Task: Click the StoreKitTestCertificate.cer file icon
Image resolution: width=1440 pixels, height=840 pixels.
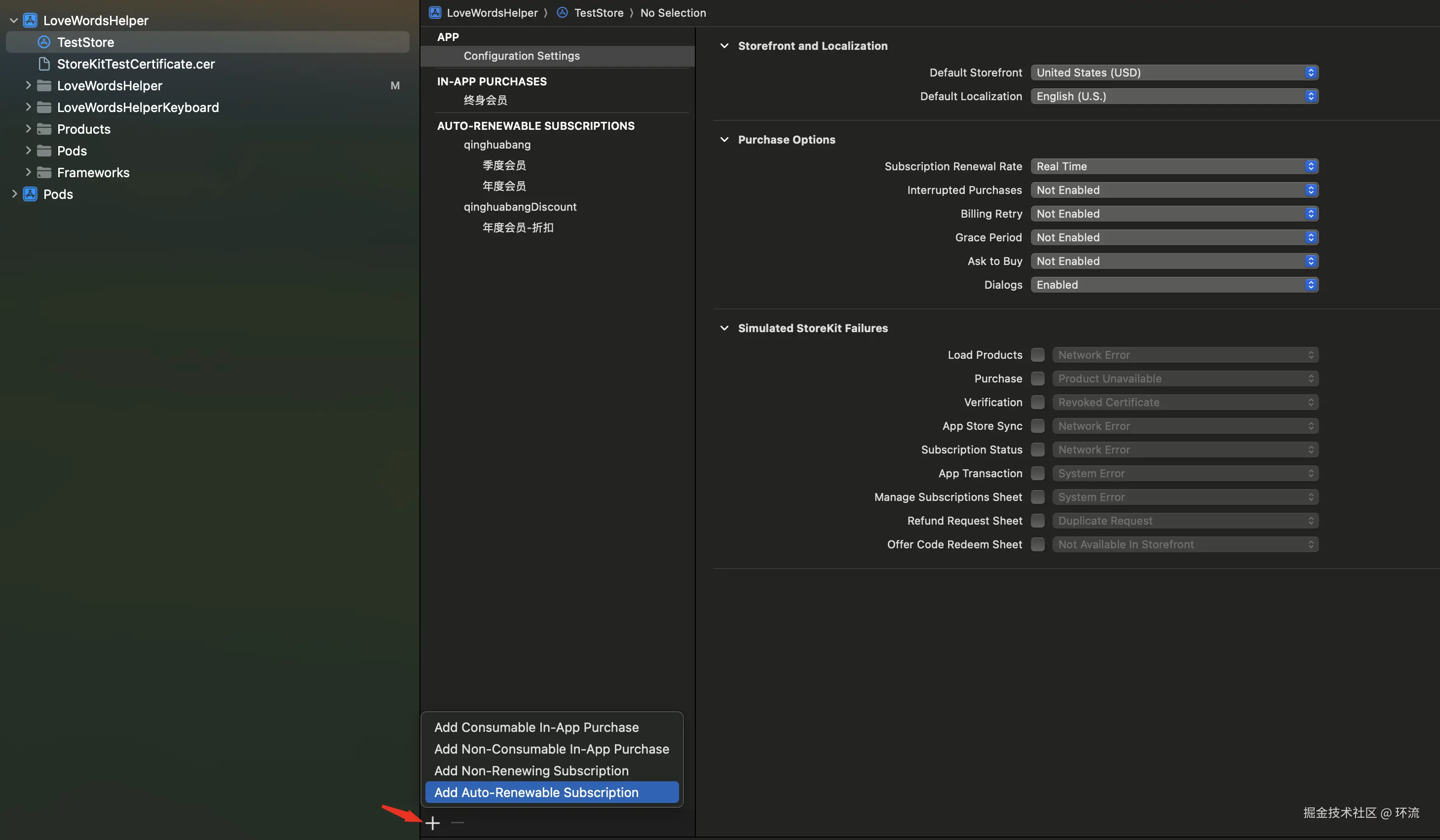Action: click(44, 64)
